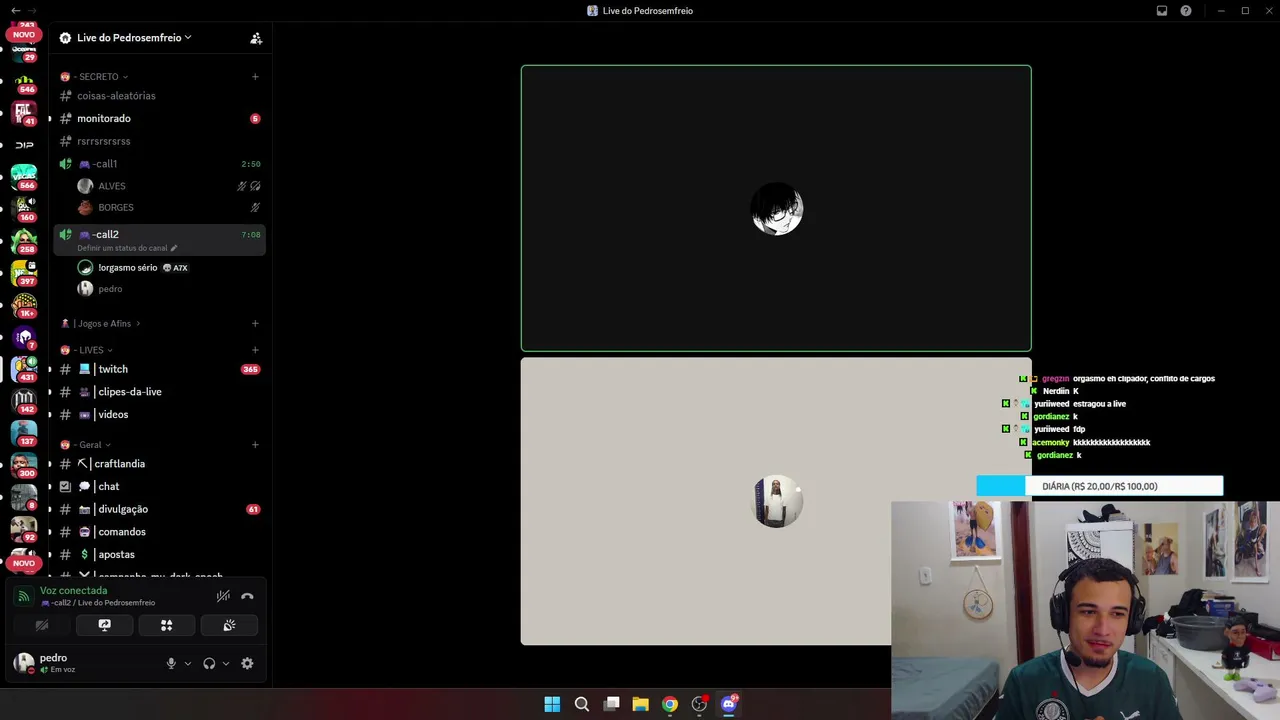Click 'Definir um status do canal' text
The image size is (1280, 720).
coord(122,248)
